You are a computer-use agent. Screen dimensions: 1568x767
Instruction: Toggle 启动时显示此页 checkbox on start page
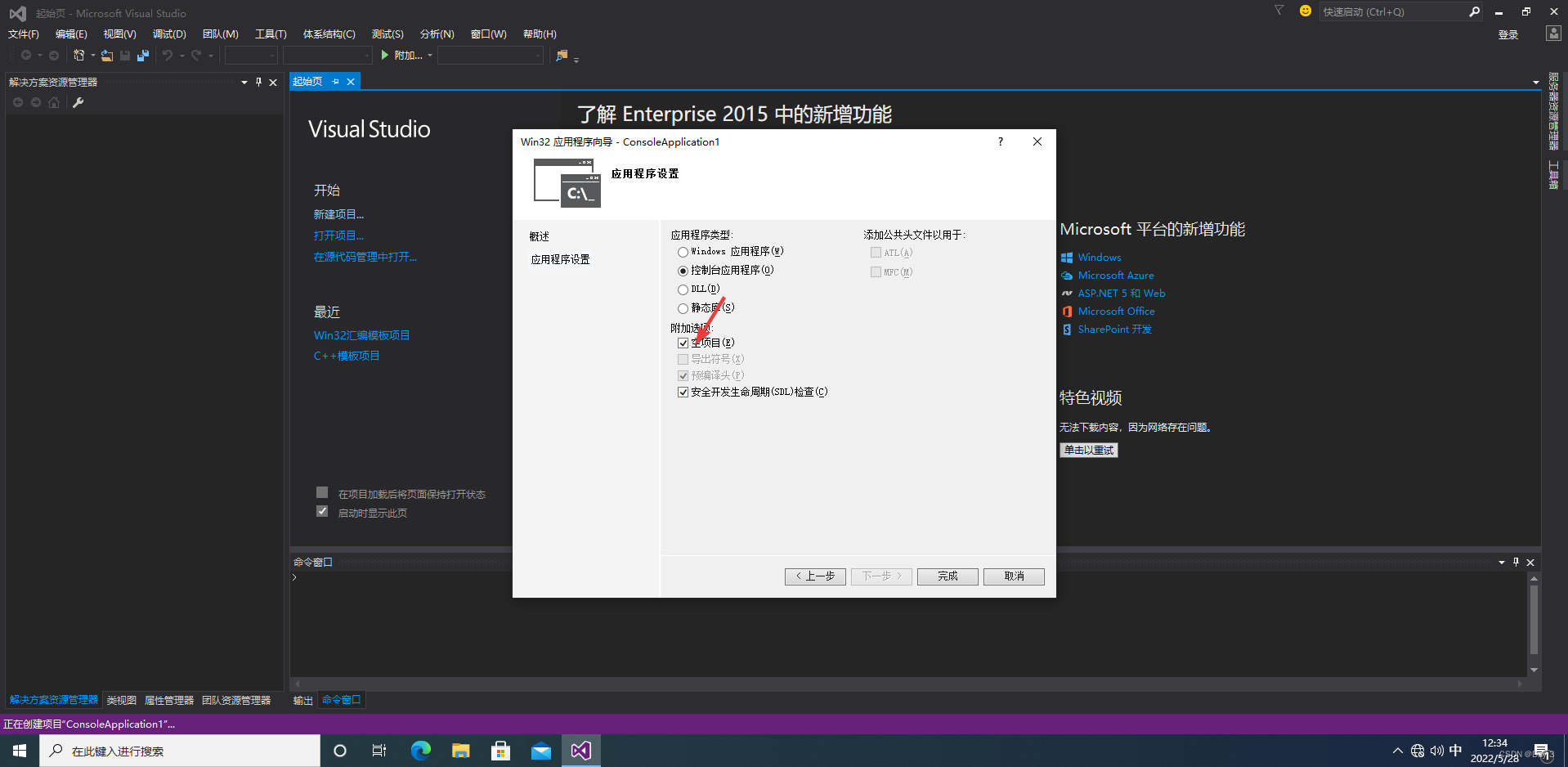[x=322, y=511]
